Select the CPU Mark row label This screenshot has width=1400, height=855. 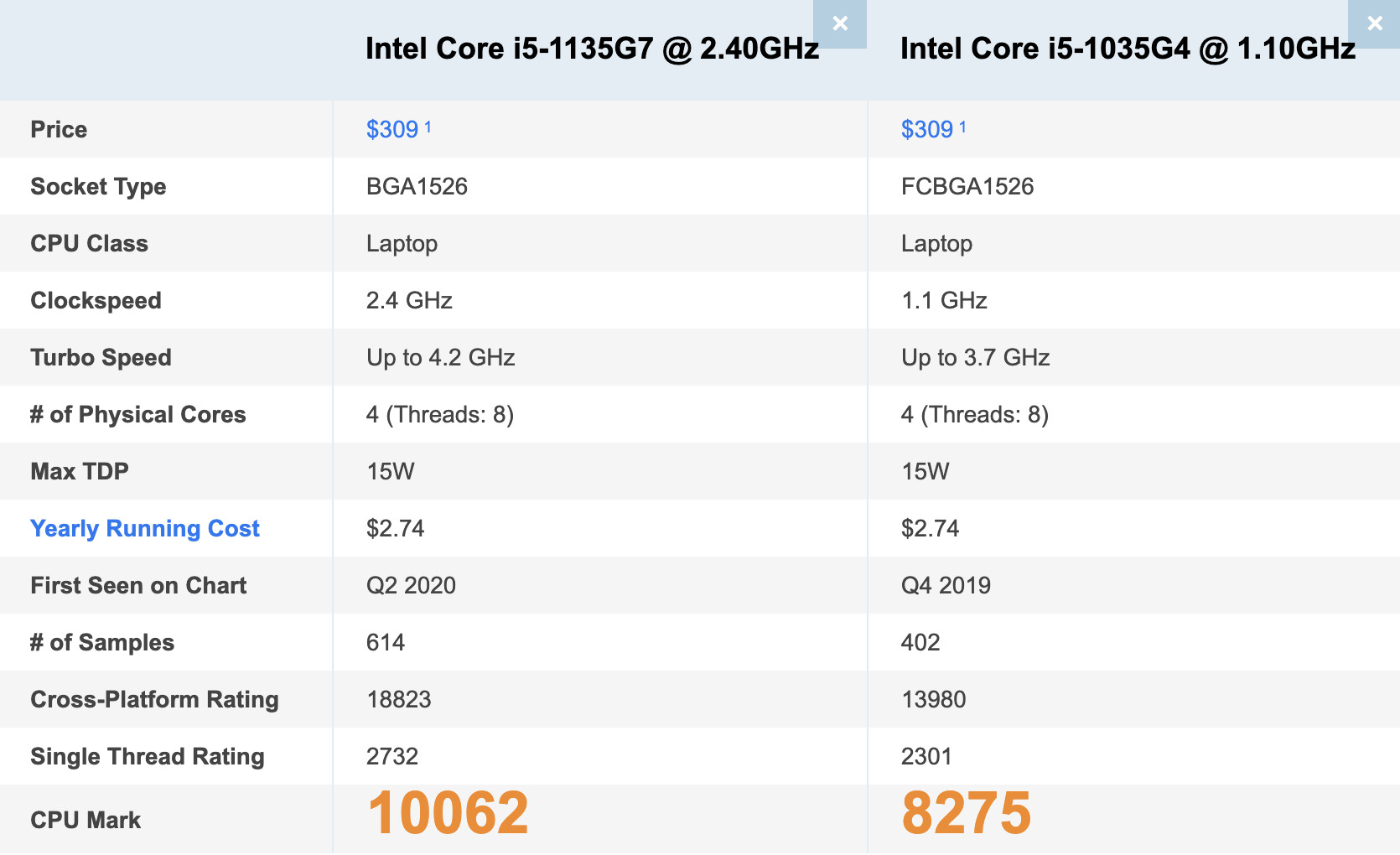pyautogui.click(x=86, y=820)
